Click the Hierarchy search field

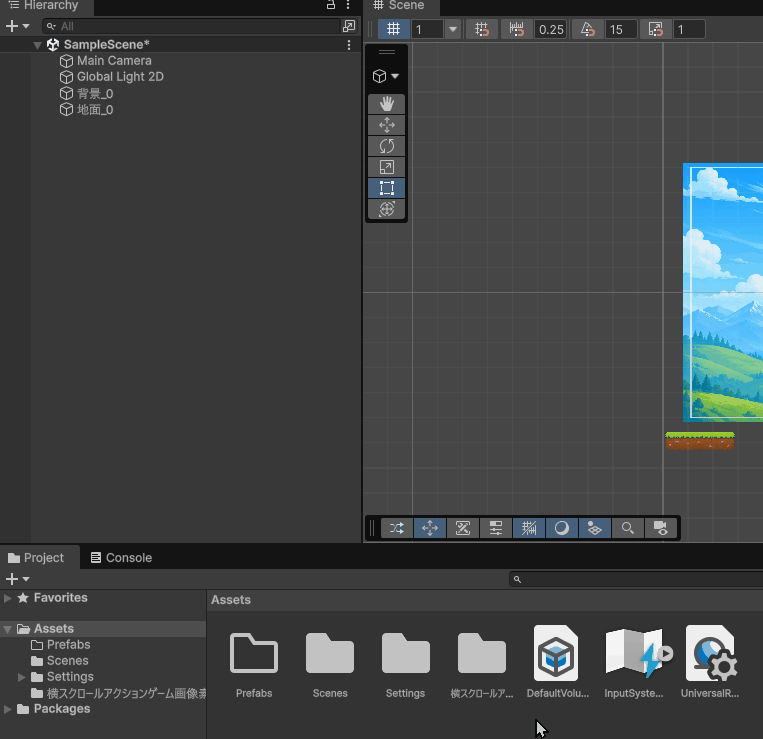[191, 26]
